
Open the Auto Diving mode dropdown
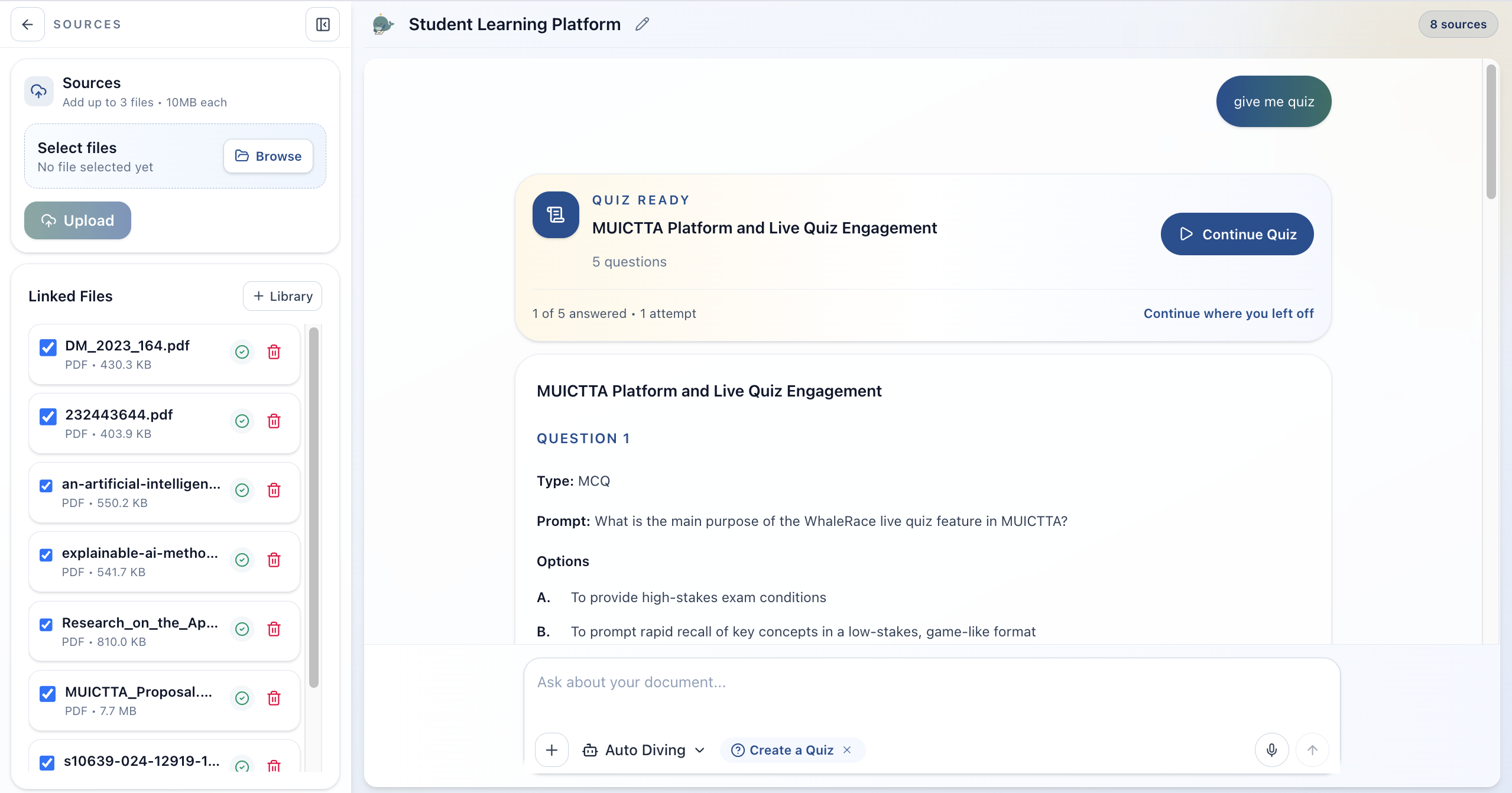pyautogui.click(x=644, y=750)
